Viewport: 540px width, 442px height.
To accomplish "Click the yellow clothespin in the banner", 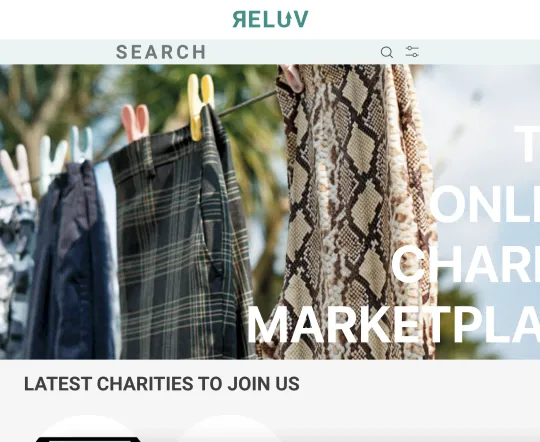I will (200, 106).
